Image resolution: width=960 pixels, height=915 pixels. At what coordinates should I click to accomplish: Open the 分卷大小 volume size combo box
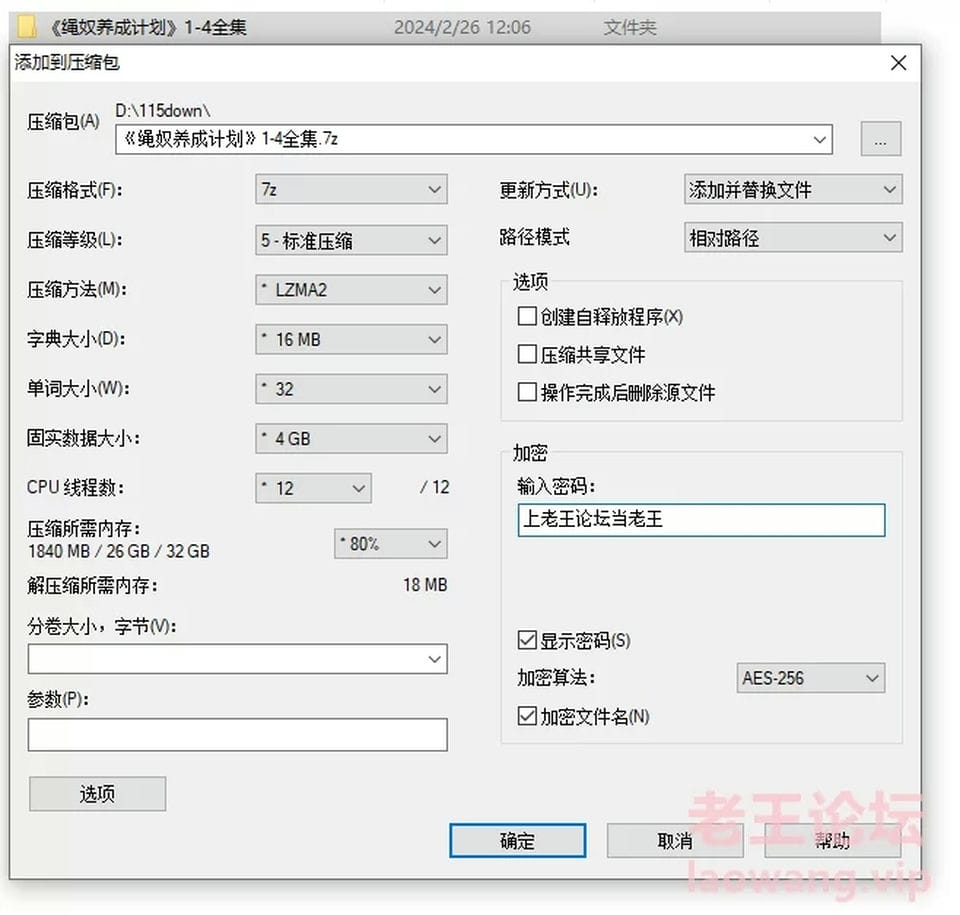[x=238, y=659]
